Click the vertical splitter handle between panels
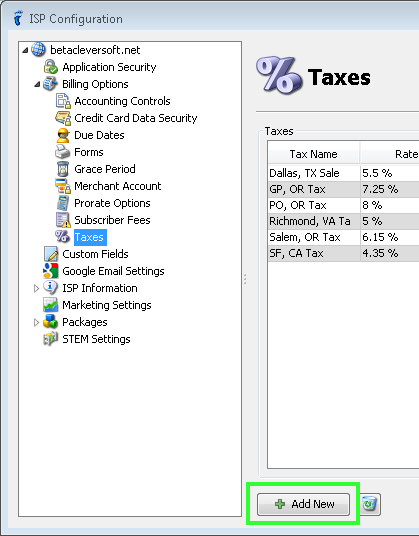The height and width of the screenshot is (536, 419). point(245,279)
